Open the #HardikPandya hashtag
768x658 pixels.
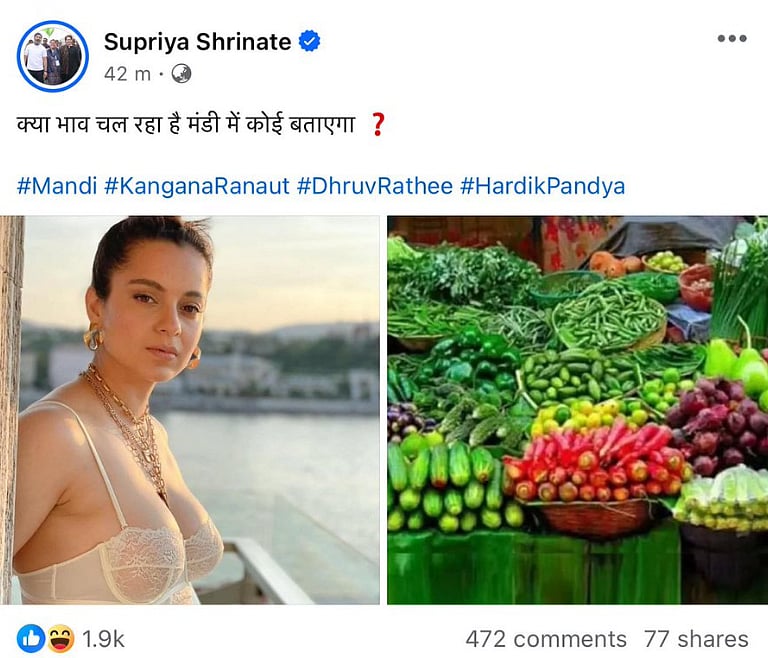pos(542,186)
